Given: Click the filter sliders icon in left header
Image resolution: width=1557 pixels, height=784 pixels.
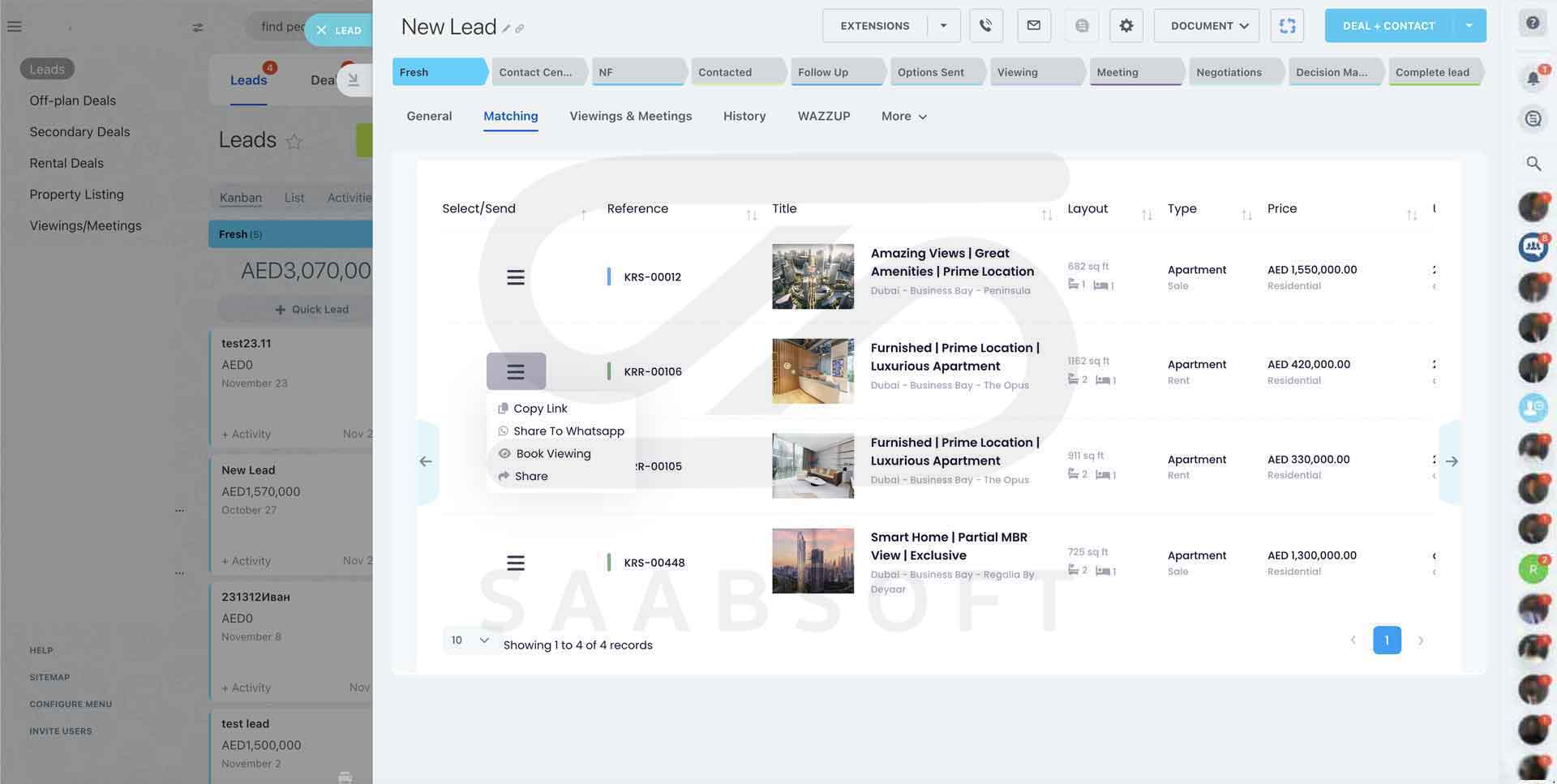Looking at the screenshot, I should click(197, 28).
